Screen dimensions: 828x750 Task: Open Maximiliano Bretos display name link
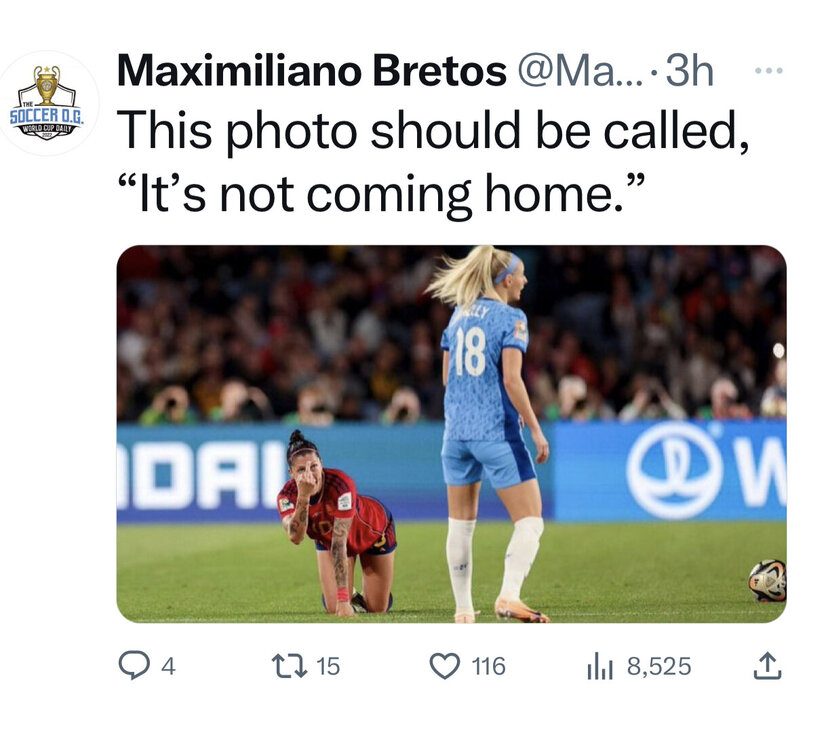[312, 72]
